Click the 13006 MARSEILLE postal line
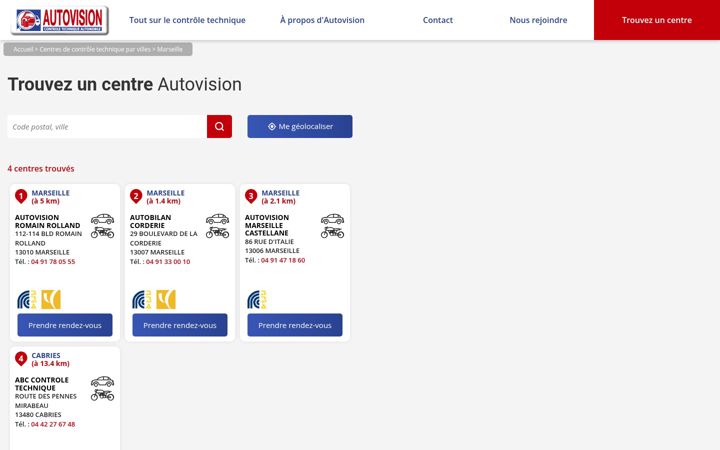The width and height of the screenshot is (720, 450). (272, 251)
